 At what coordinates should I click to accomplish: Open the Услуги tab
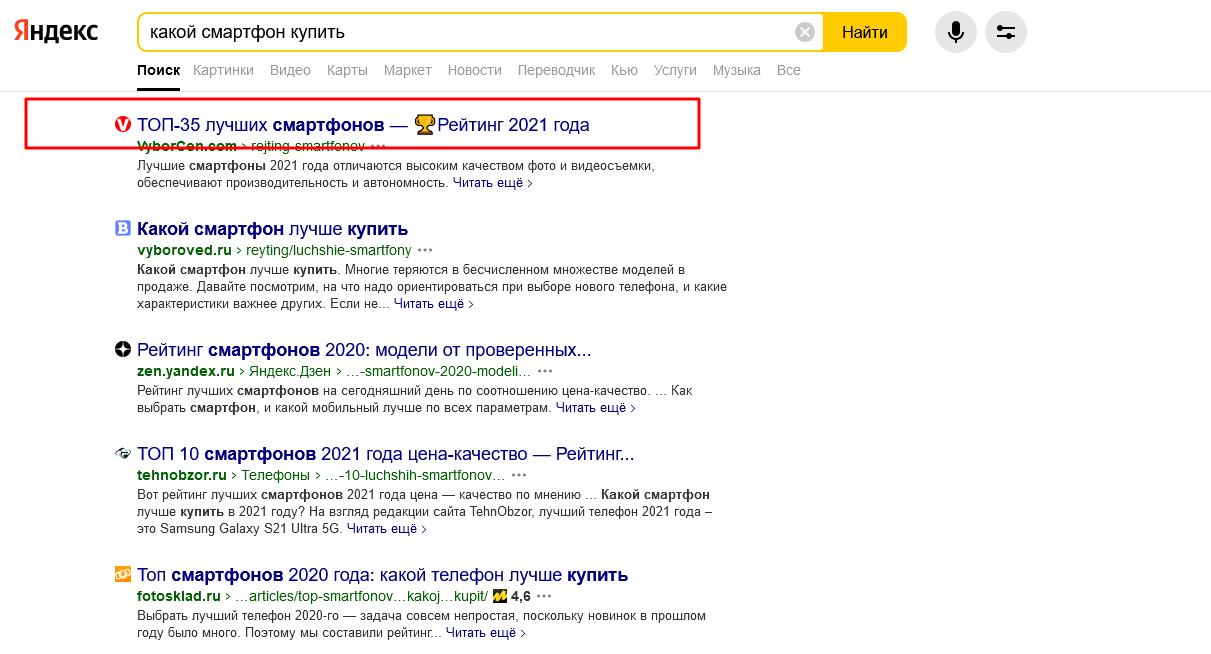point(675,70)
